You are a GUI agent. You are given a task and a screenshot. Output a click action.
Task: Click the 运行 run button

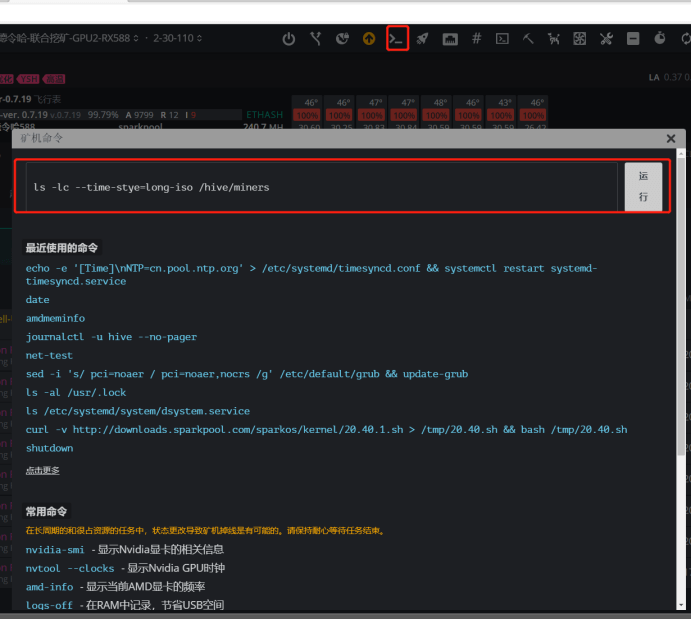coord(643,187)
